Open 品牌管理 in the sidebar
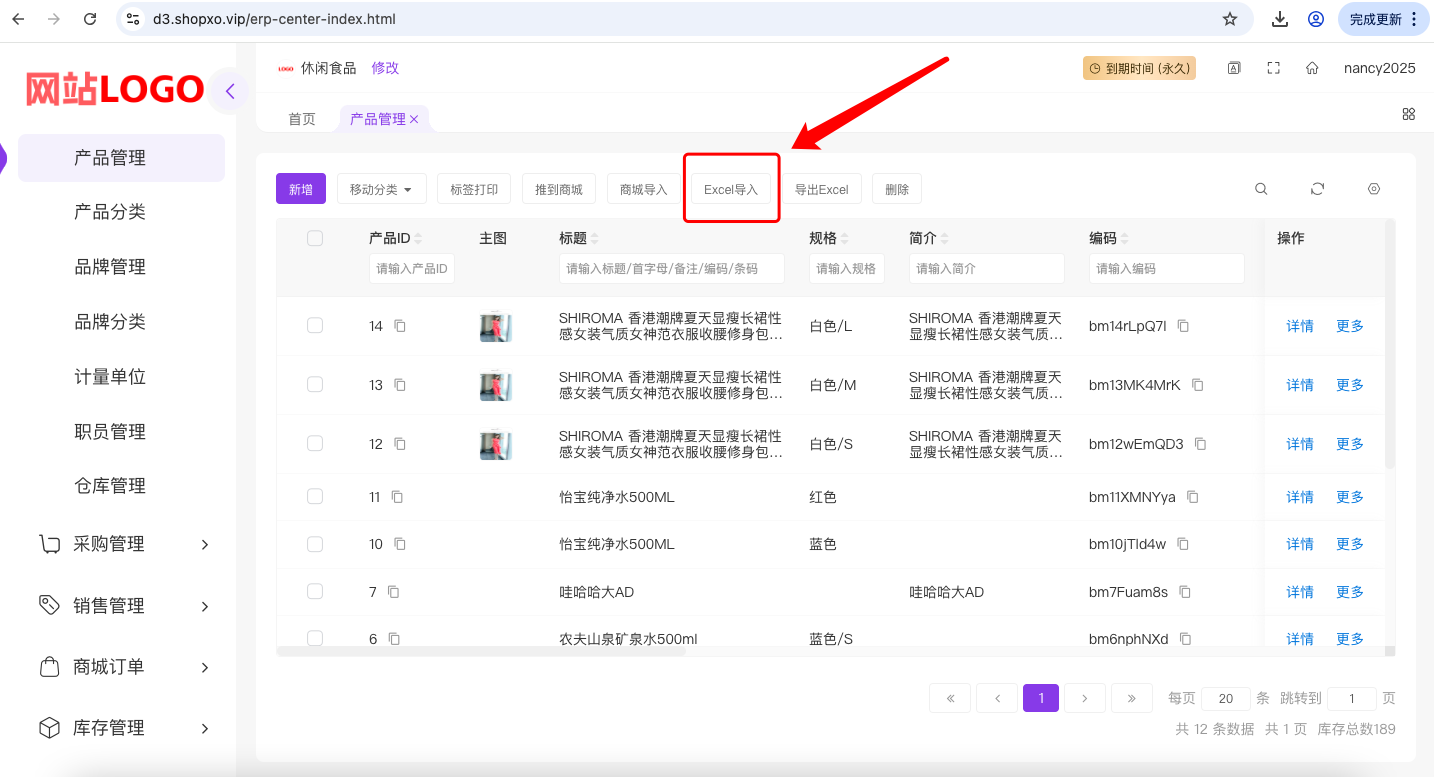The image size is (1434, 777). tap(110, 267)
